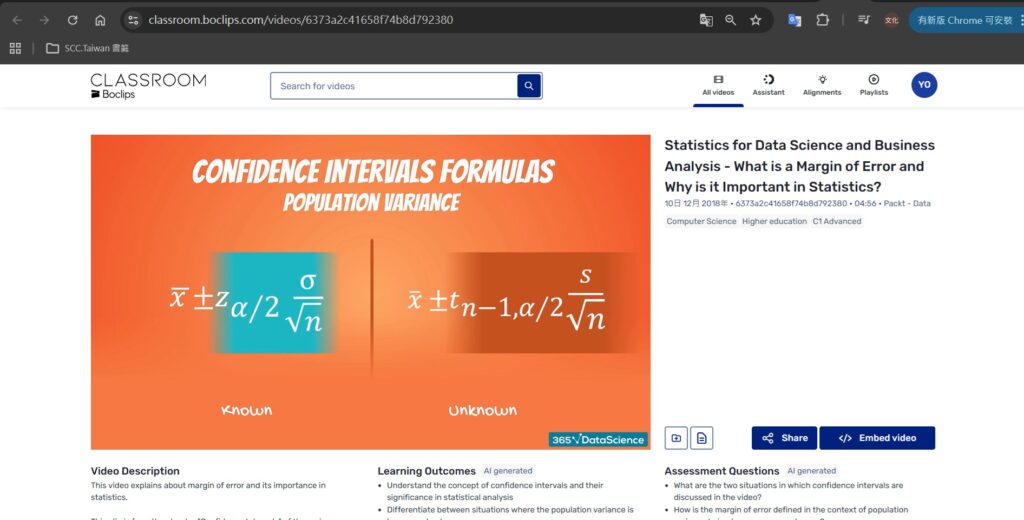Screen dimensions: 1024x520
Task: Play the Confidence Intervals video thumbnail
Action: (370, 292)
